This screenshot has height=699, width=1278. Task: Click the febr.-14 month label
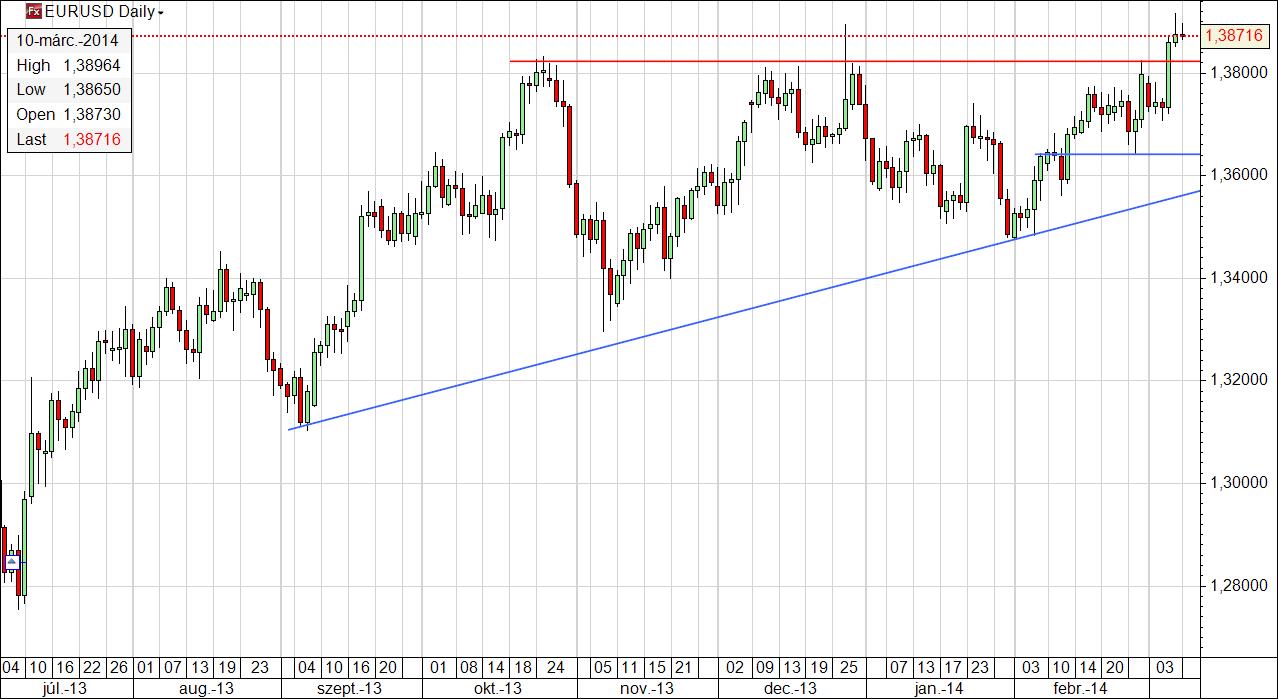point(1080,689)
